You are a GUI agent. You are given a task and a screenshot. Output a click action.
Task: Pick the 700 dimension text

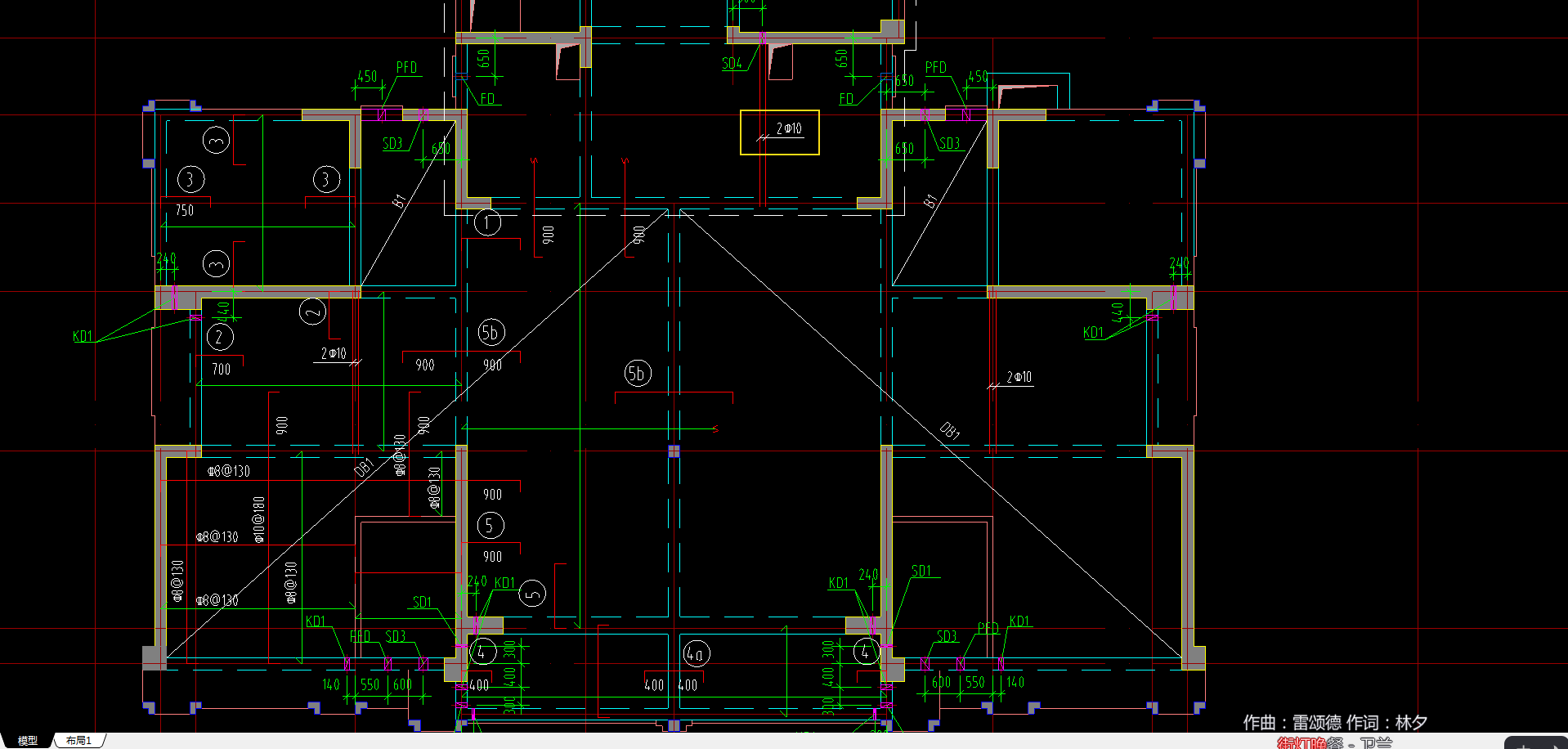click(x=221, y=370)
